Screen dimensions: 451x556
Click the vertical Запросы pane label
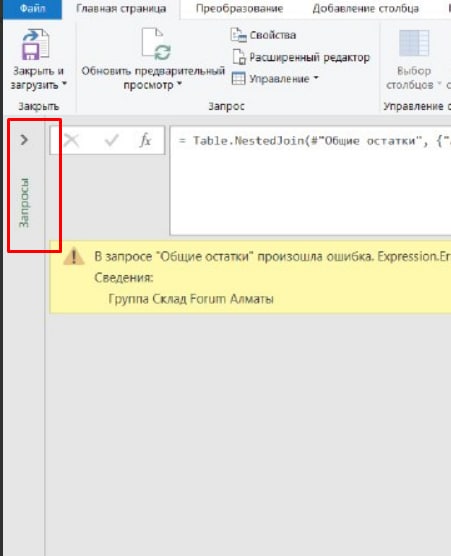click(x=24, y=202)
